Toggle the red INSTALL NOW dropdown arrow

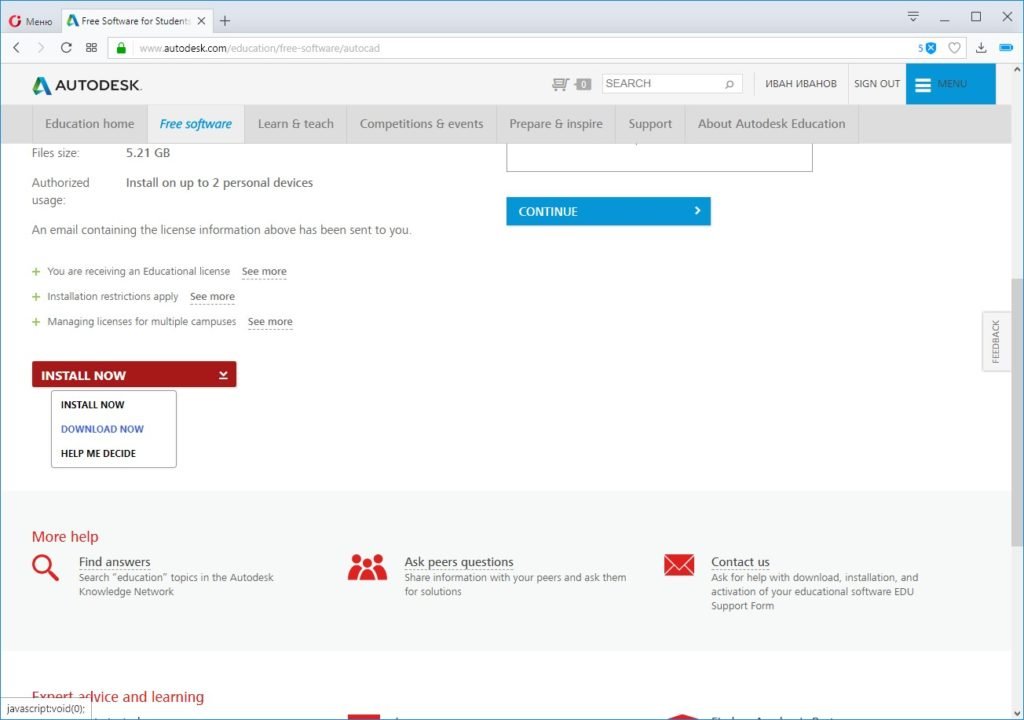pos(223,375)
